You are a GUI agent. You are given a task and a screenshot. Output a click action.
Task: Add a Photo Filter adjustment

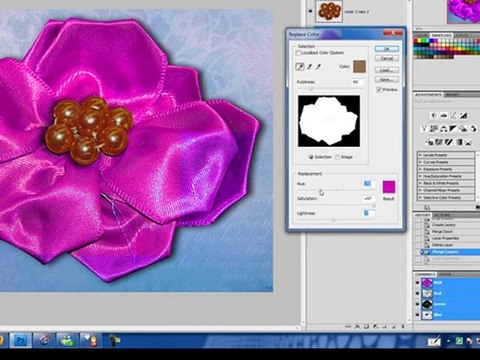[463, 128]
